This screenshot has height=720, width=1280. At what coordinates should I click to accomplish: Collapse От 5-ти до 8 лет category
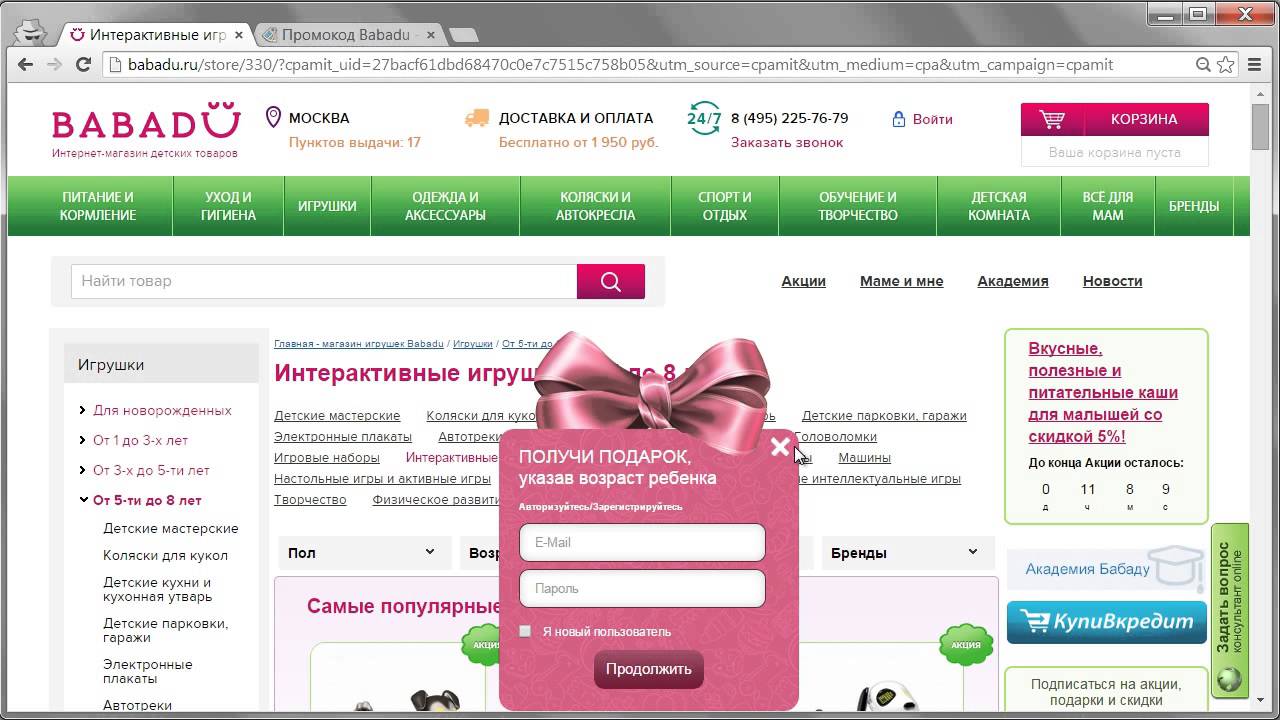[83, 500]
